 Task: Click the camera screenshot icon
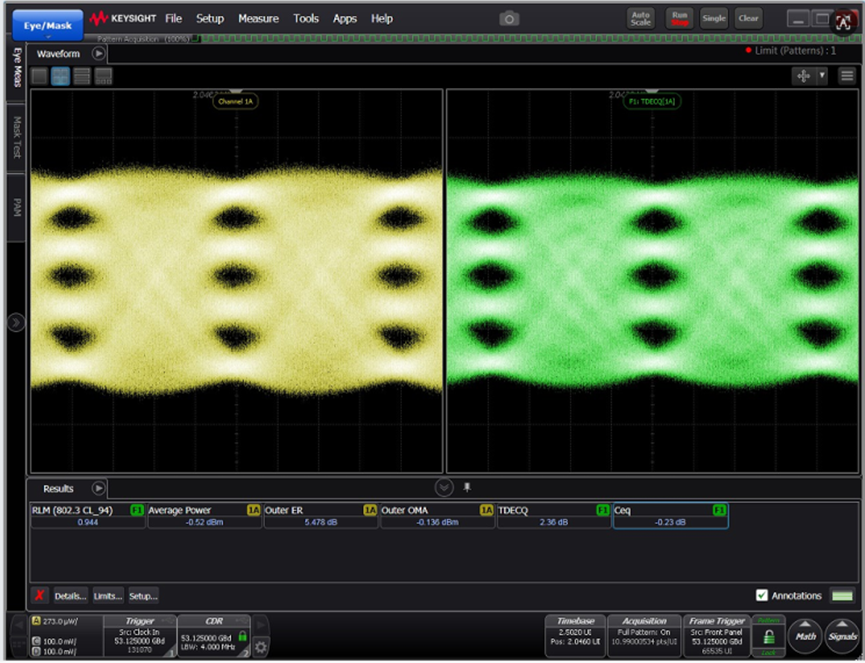pyautogui.click(x=509, y=19)
